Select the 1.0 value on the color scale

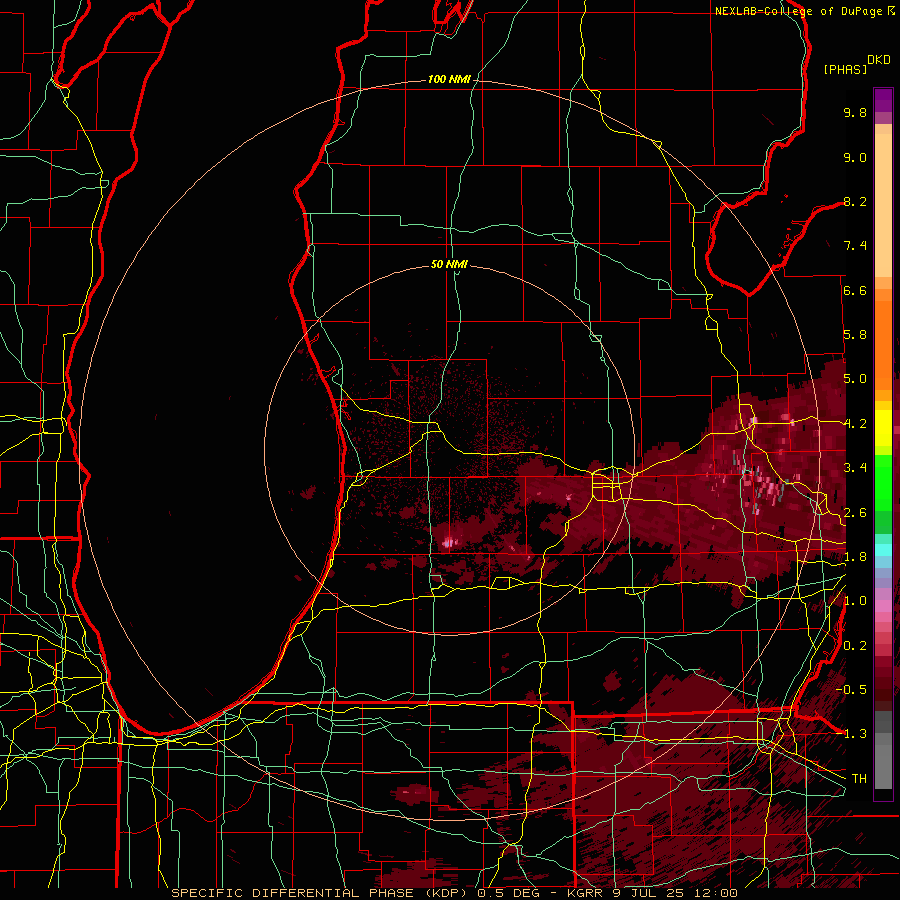(x=855, y=601)
